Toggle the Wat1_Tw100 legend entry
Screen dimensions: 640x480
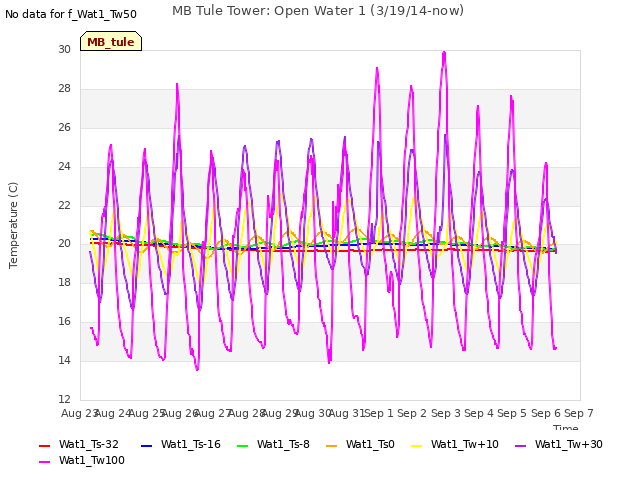(x=82, y=460)
